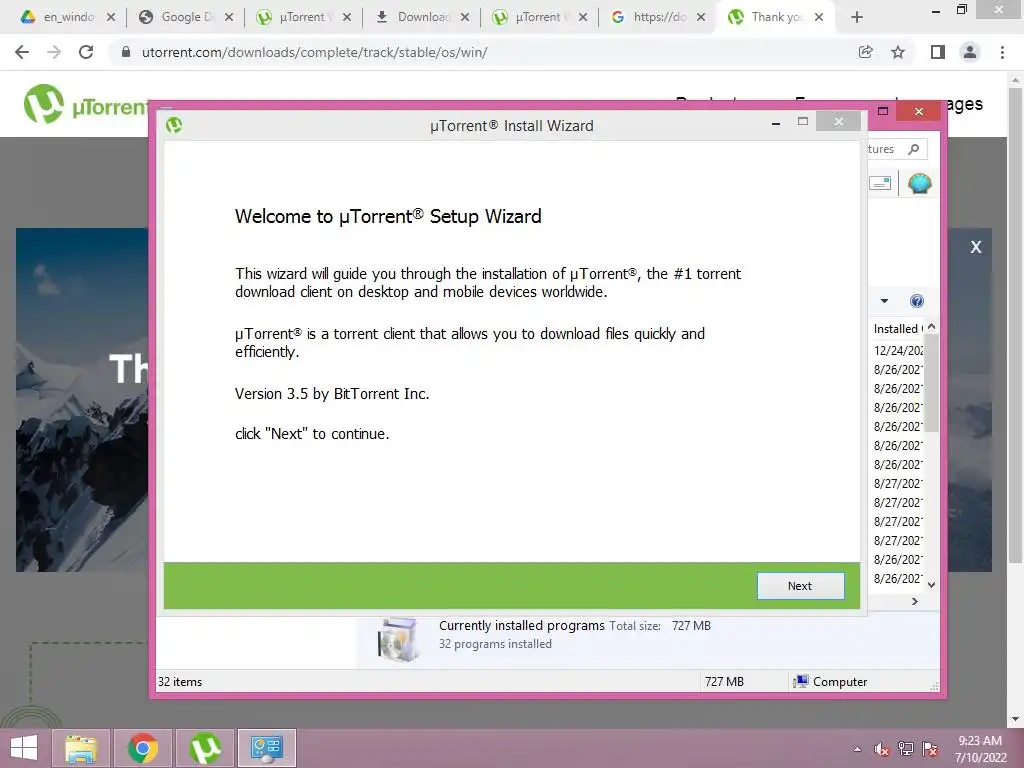1024x768 pixels.
Task: Reload the page in Chrome
Action: (x=86, y=52)
